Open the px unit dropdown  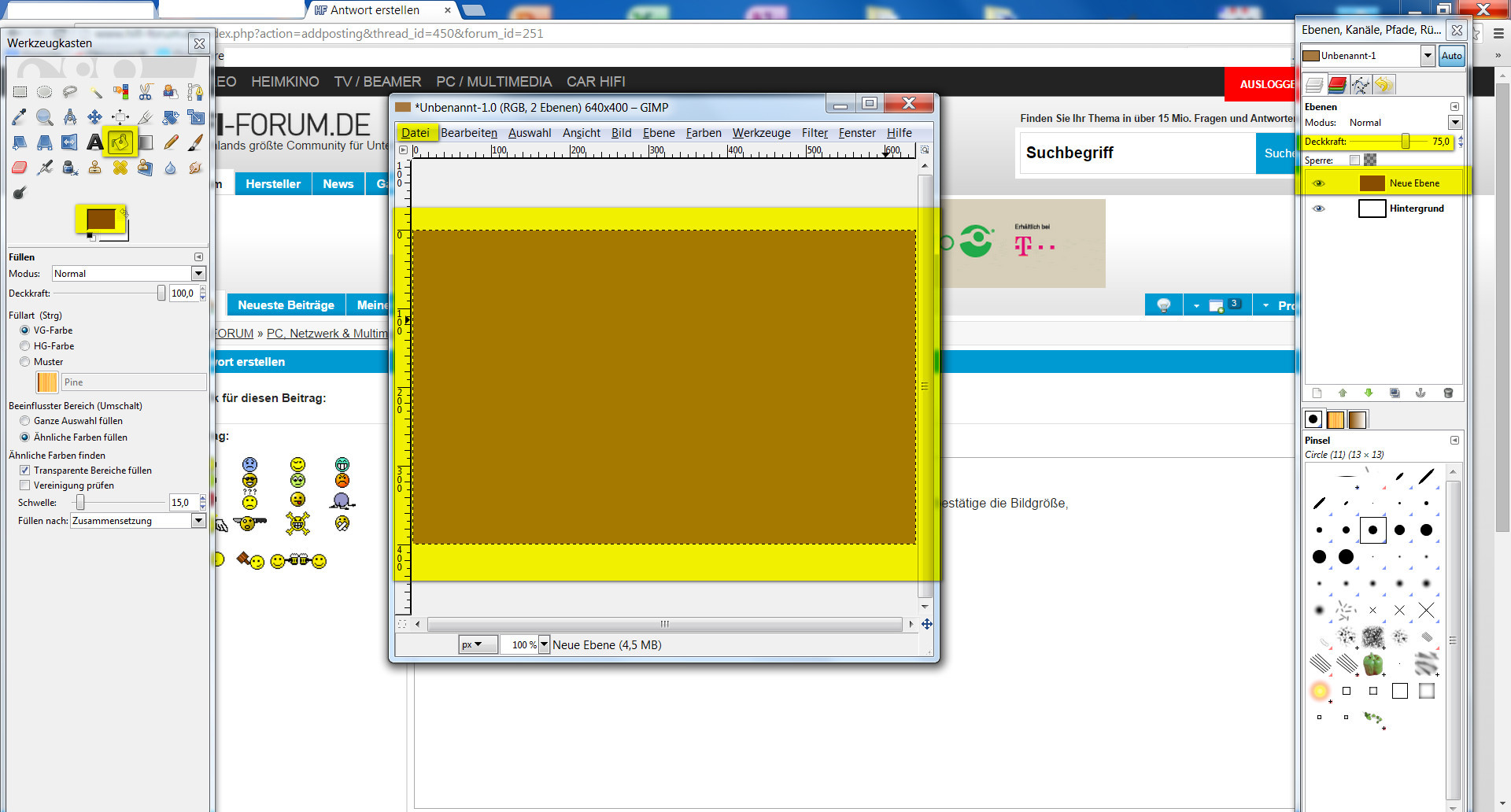478,644
